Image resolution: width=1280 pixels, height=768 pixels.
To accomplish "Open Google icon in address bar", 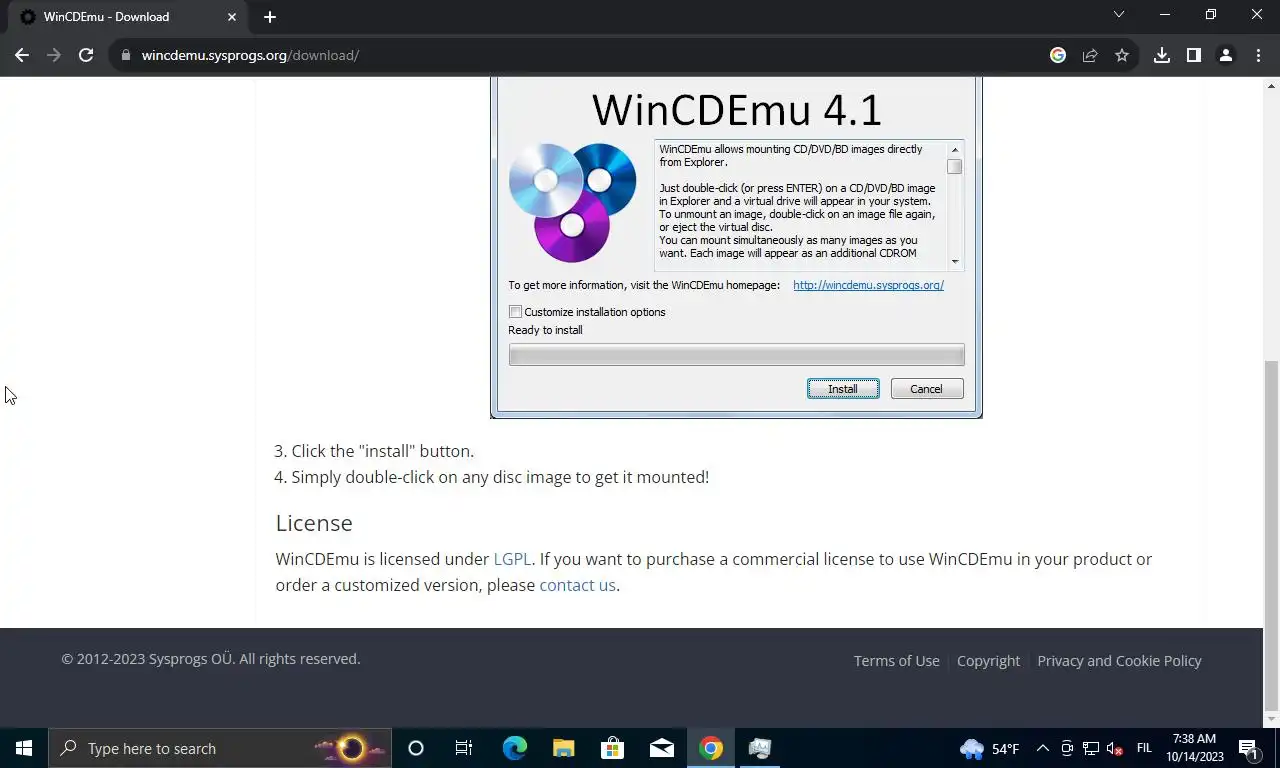I will click(1058, 55).
